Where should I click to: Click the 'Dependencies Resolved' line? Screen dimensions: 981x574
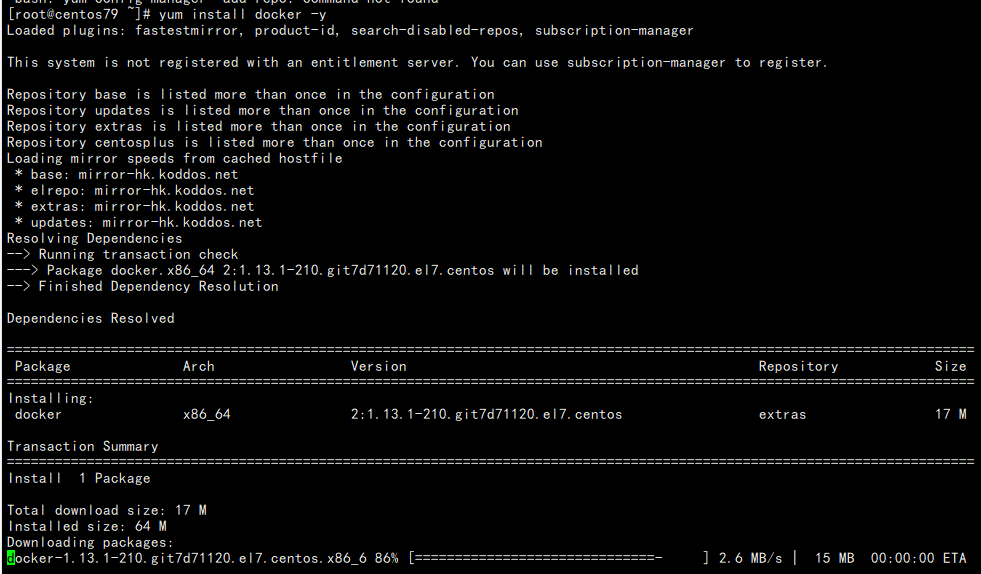point(90,318)
